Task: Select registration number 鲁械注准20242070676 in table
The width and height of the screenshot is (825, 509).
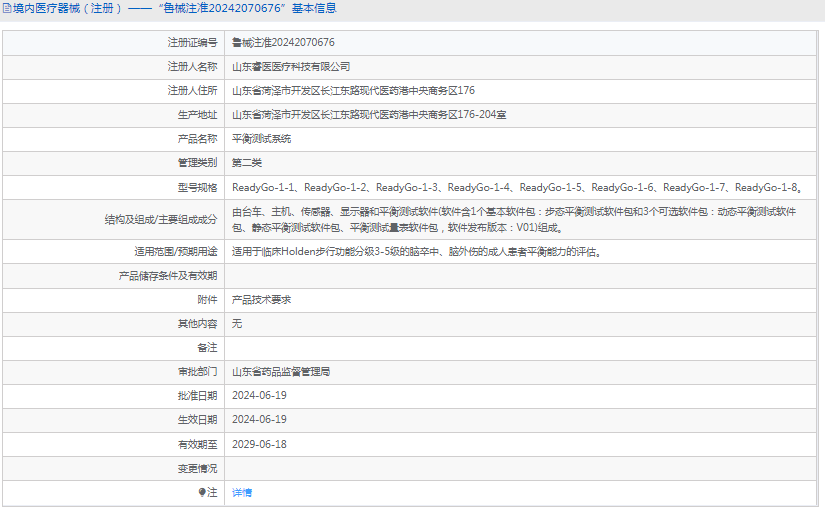Action: pos(283,43)
